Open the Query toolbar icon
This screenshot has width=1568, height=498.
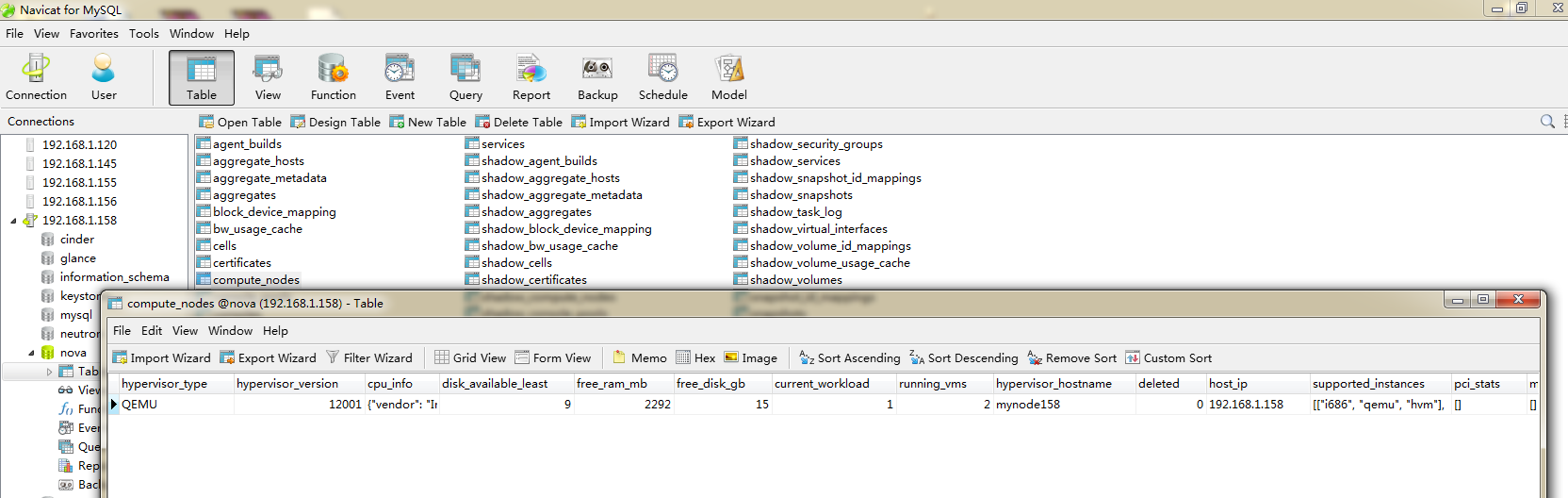[x=465, y=77]
